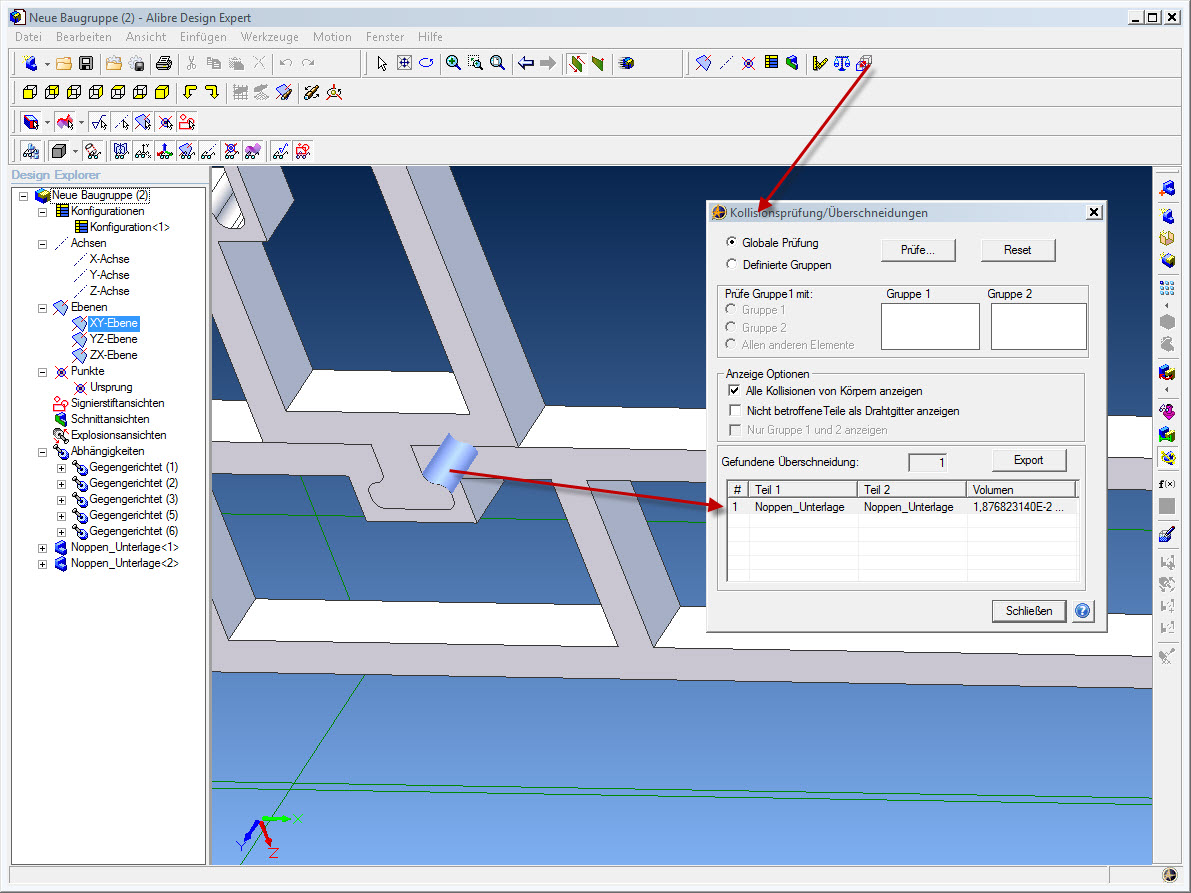Screen dimensions: 1191x893
Task: Click the Prüfe... button
Action: click(x=918, y=250)
